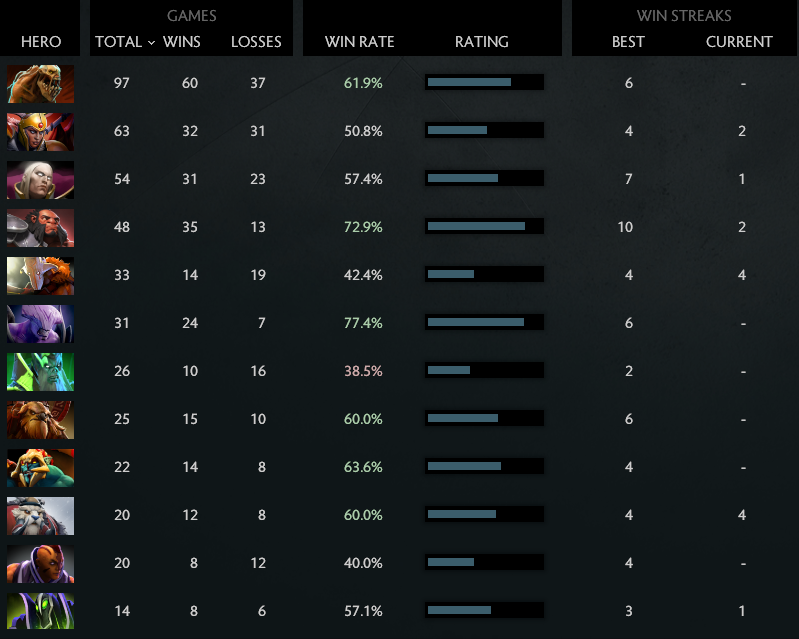799x639 pixels.
Task: Click rating bar in the 61.9% row
Action: [484, 82]
